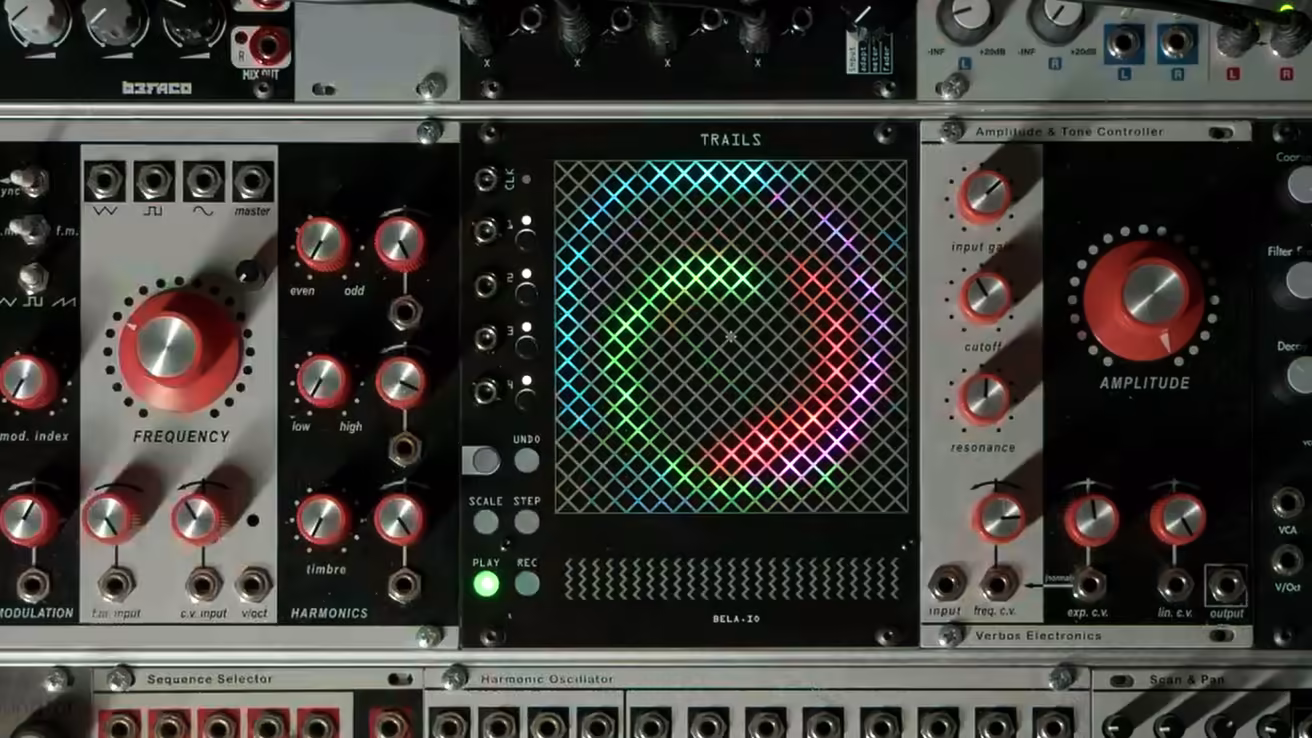The height and width of the screenshot is (738, 1312).
Task: Click the "BELA.IO" label on Trails
Action: pyautogui.click(x=736, y=619)
